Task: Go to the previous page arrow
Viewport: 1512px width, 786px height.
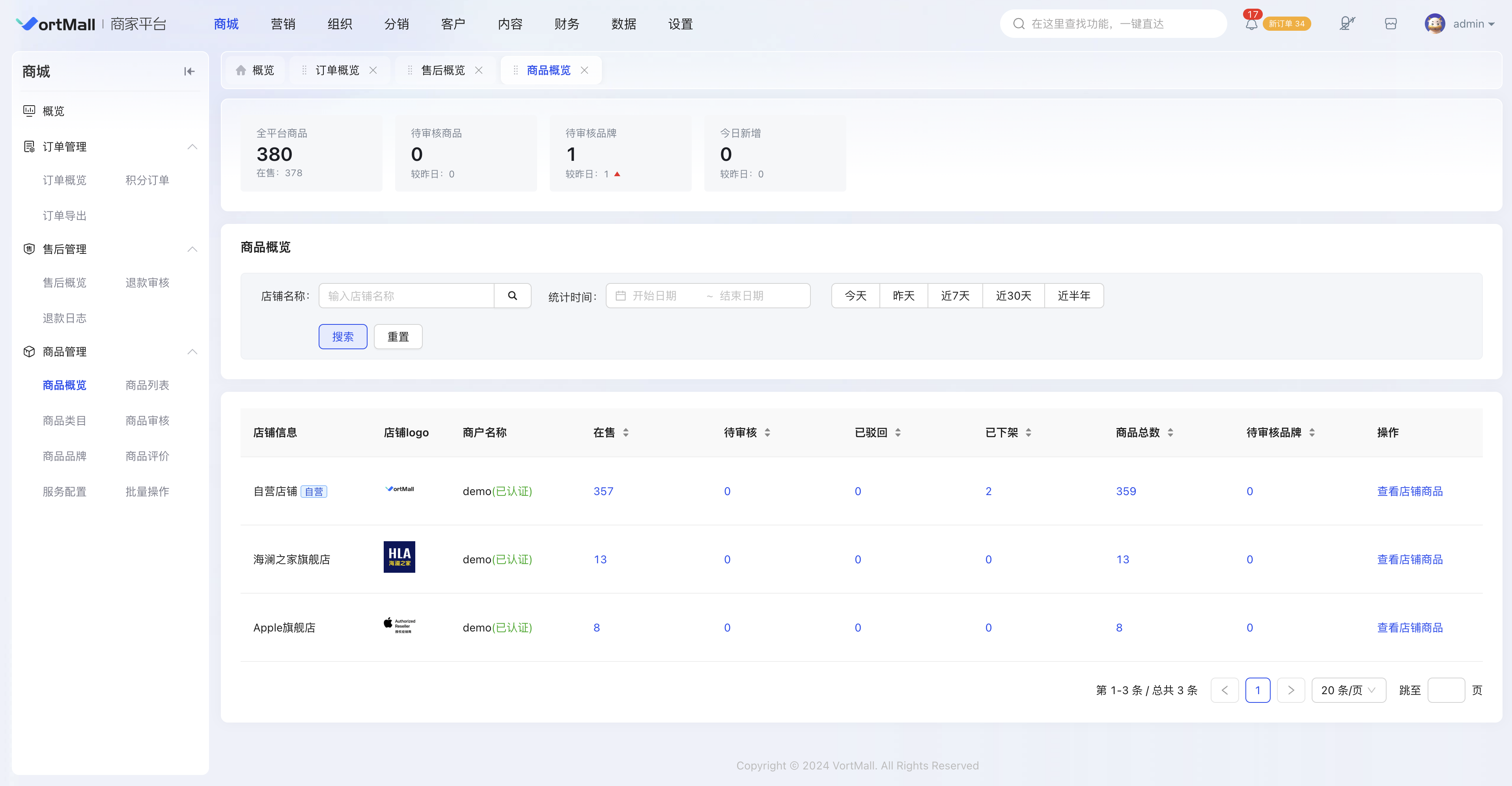Action: coord(1225,690)
